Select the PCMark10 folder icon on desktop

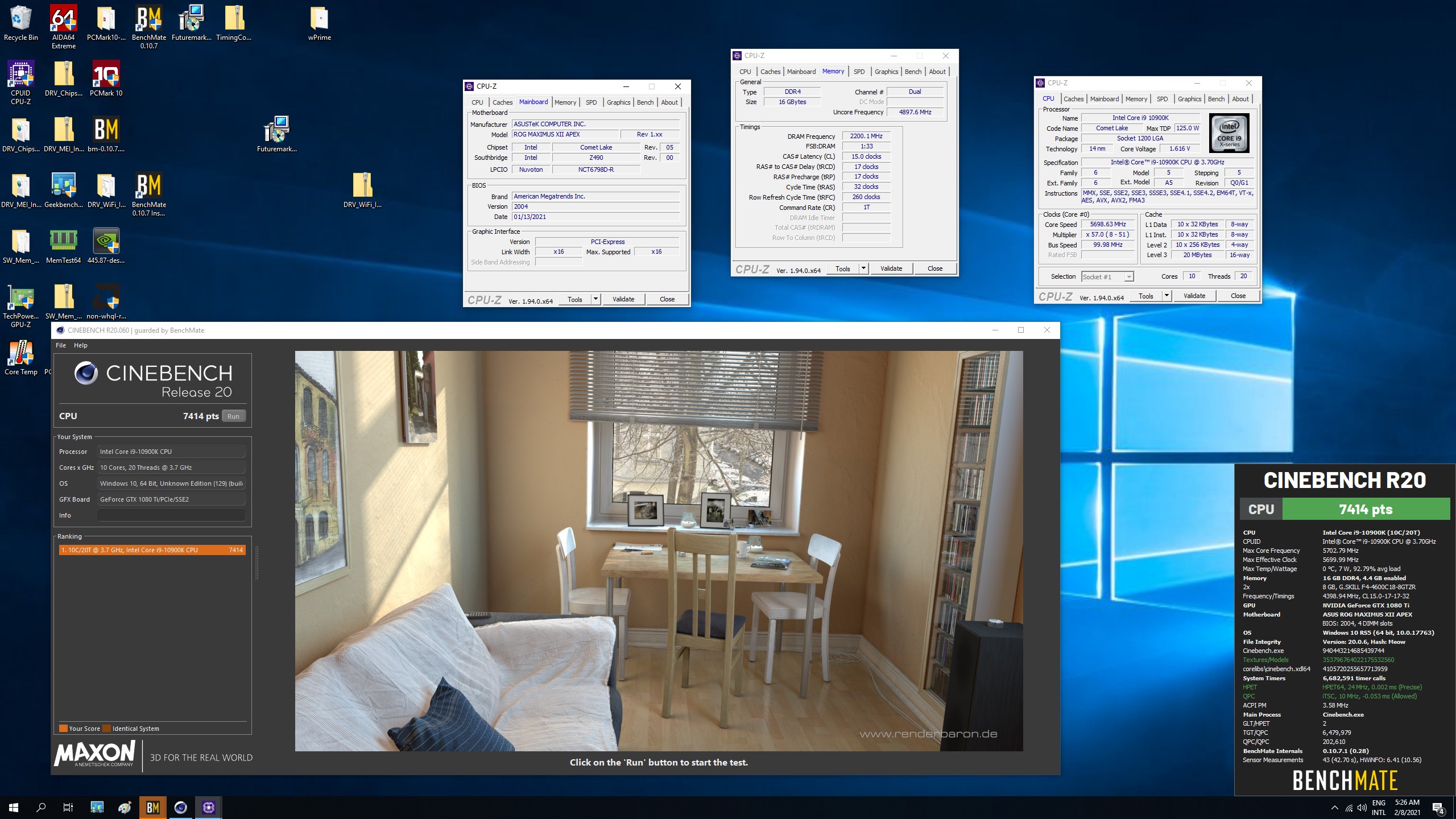pyautogui.click(x=106, y=24)
